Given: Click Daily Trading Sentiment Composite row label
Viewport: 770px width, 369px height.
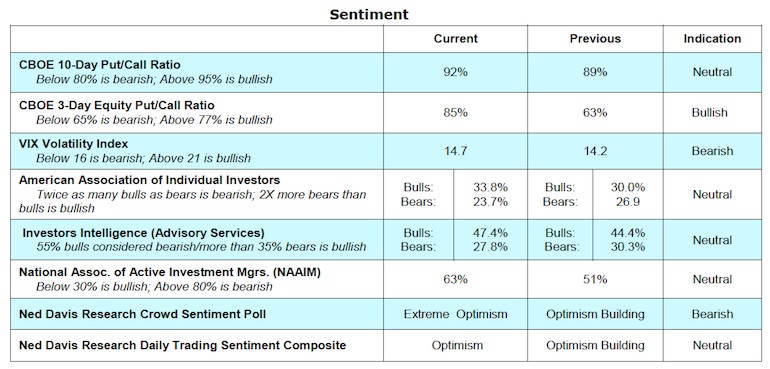Looking at the screenshot, I should click(x=182, y=345).
